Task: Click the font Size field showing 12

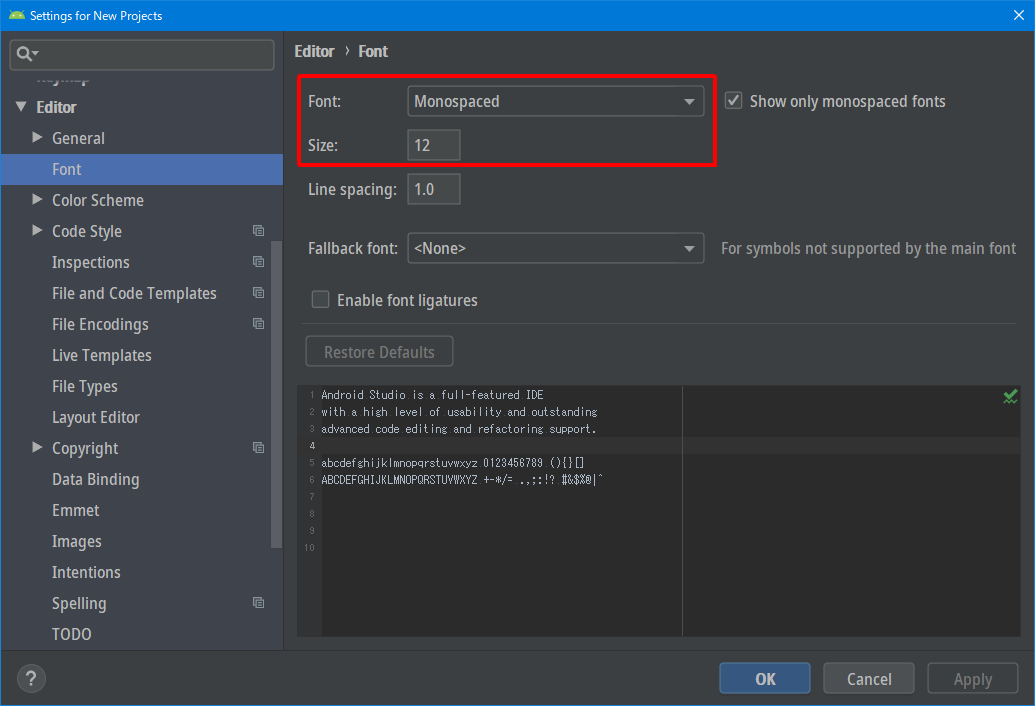Action: pos(434,145)
